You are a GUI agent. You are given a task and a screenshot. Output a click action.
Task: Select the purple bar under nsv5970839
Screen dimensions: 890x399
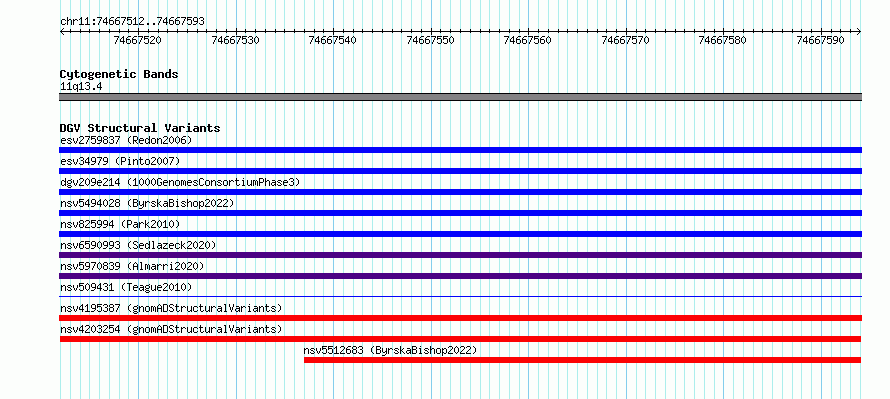coord(460,276)
